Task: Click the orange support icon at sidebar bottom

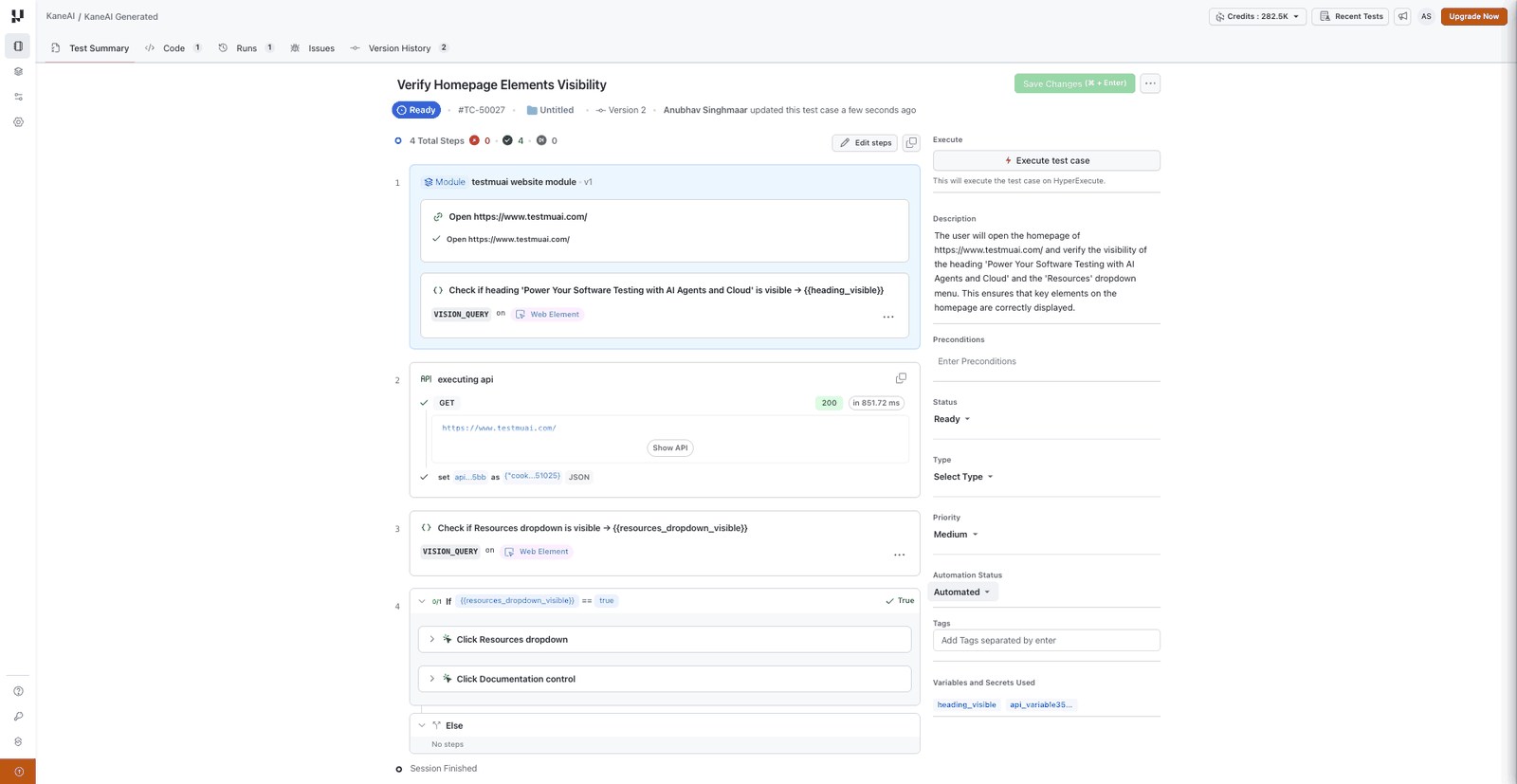Action: (x=18, y=772)
